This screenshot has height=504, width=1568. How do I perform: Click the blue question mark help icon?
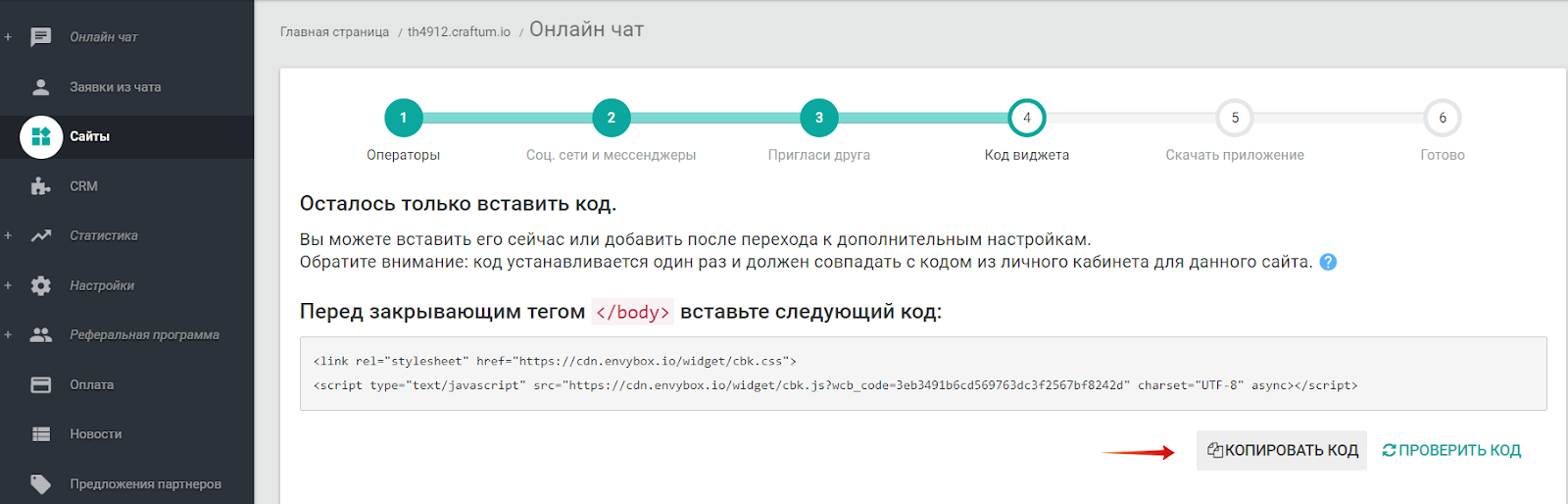[x=1328, y=262]
